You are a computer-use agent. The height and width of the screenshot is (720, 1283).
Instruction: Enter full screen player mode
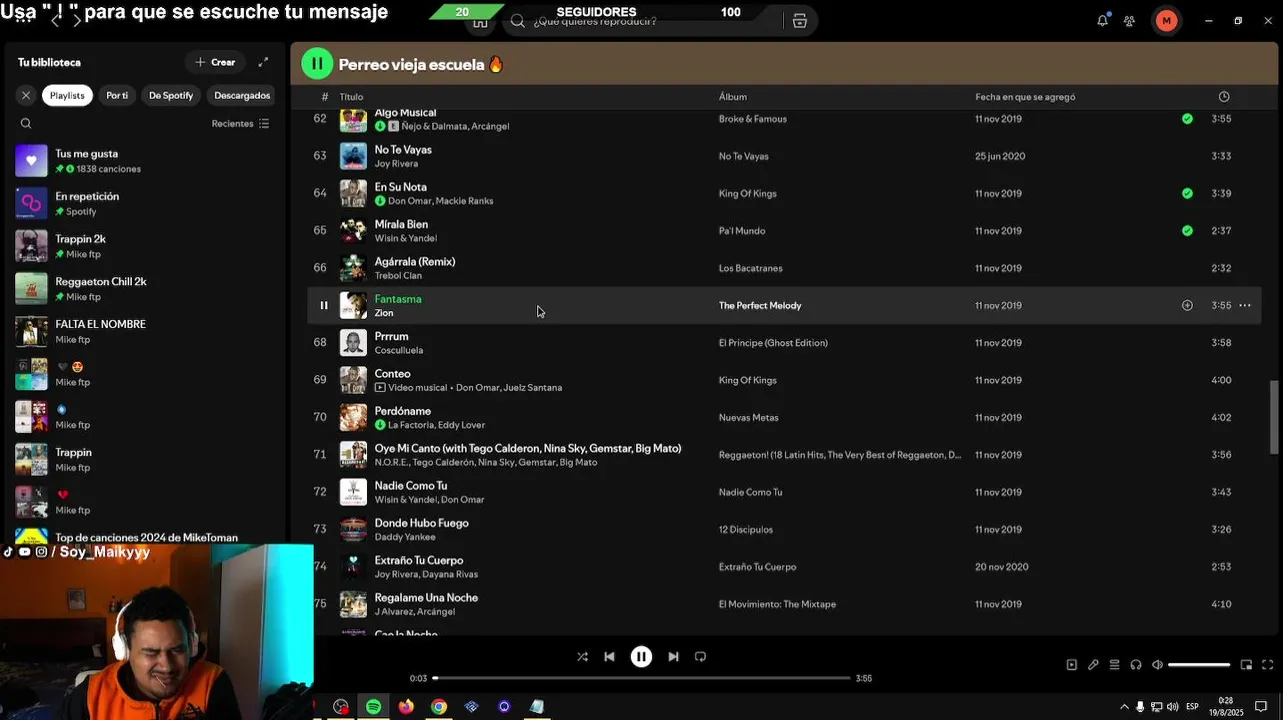(x=1267, y=665)
